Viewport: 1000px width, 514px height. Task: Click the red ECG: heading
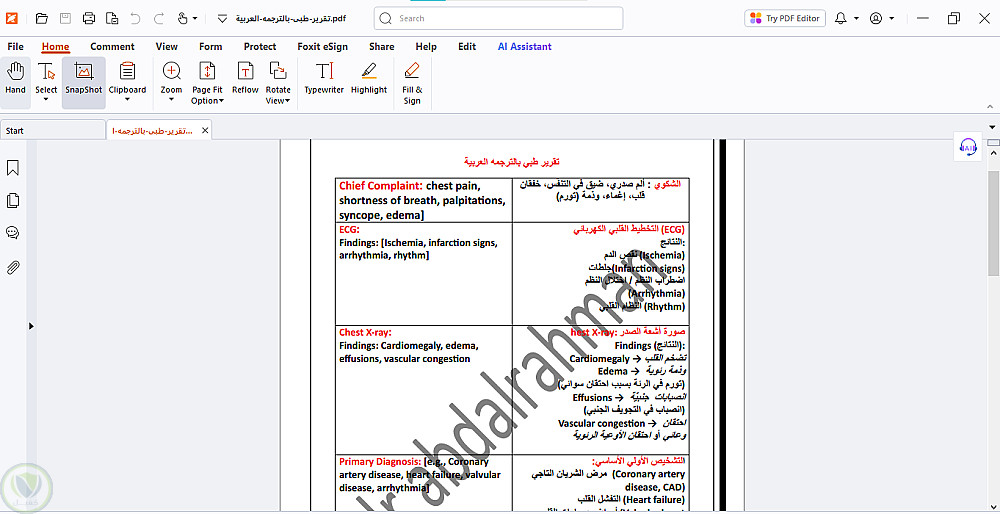tap(349, 230)
